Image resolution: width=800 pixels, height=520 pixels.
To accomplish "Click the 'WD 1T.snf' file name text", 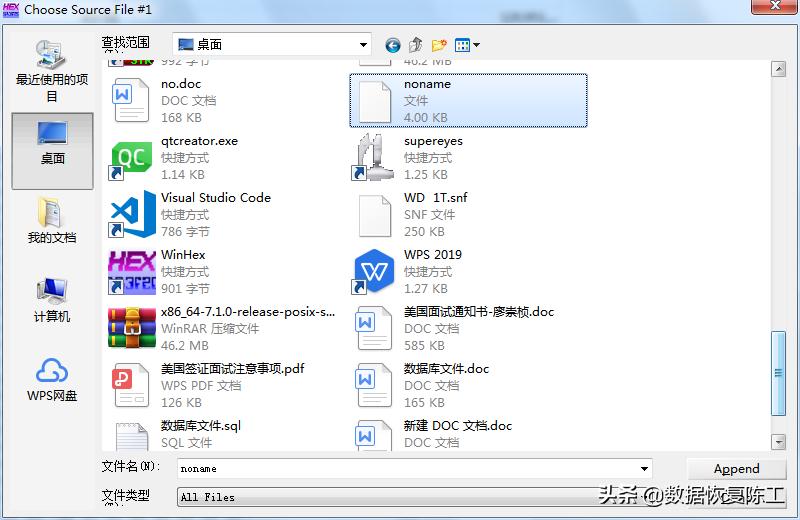I will coord(436,197).
